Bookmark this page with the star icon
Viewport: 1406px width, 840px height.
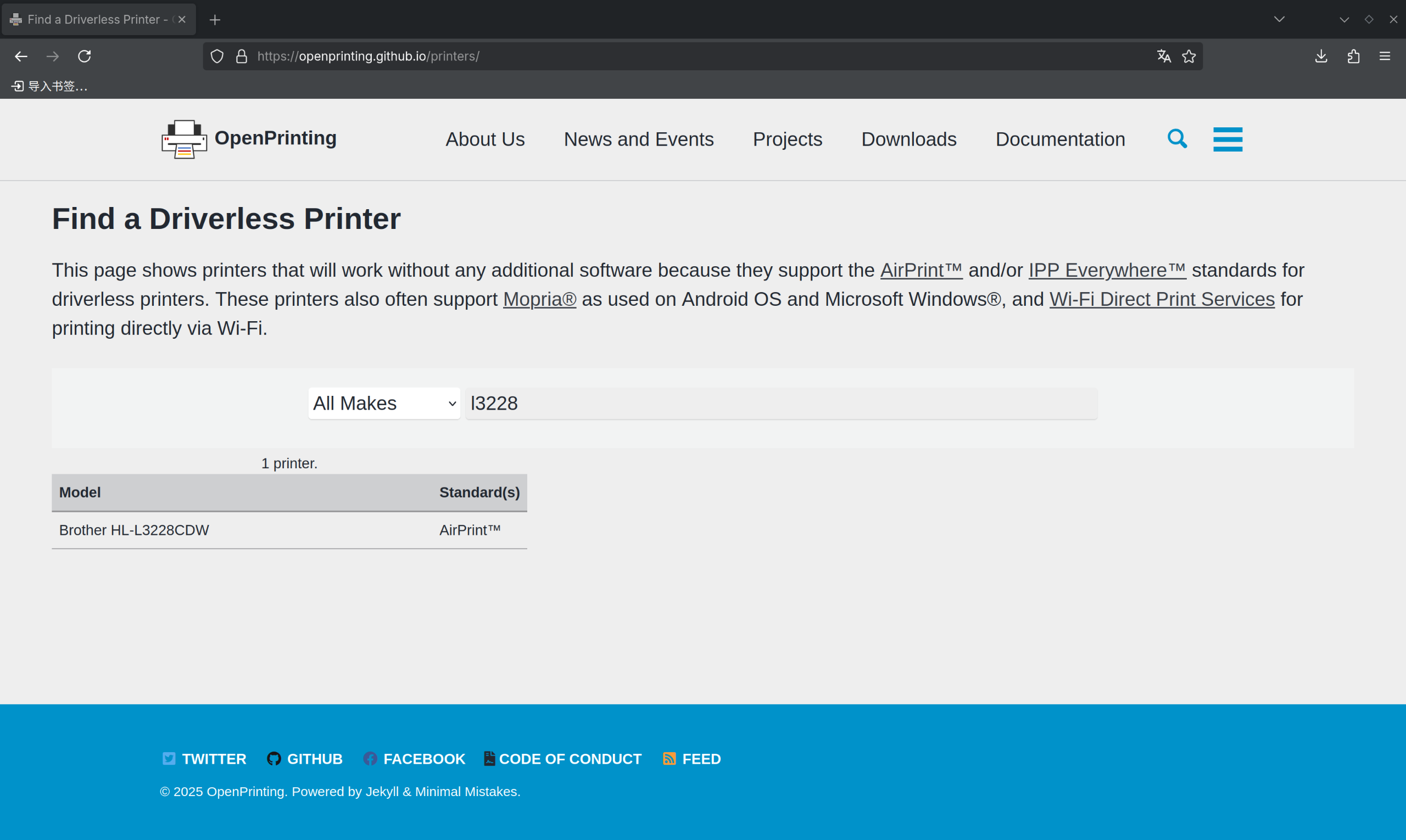[x=1189, y=56]
